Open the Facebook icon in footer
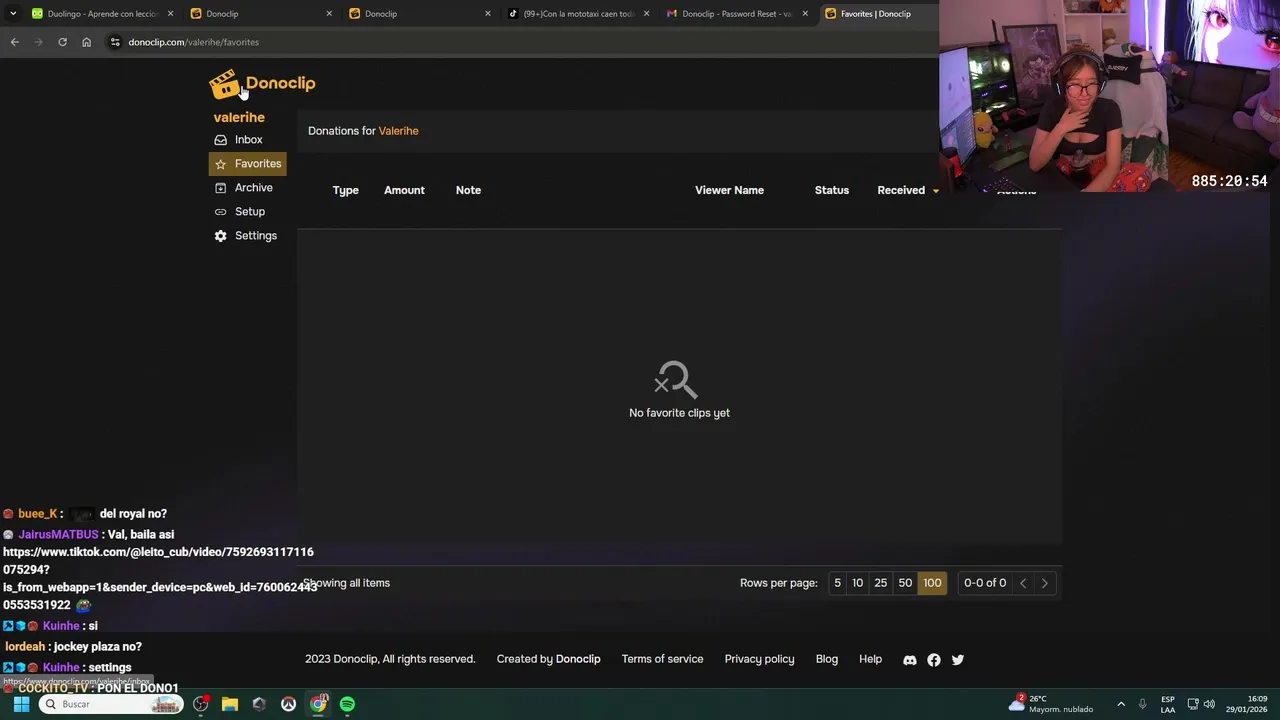This screenshot has width=1280, height=720. [x=934, y=660]
